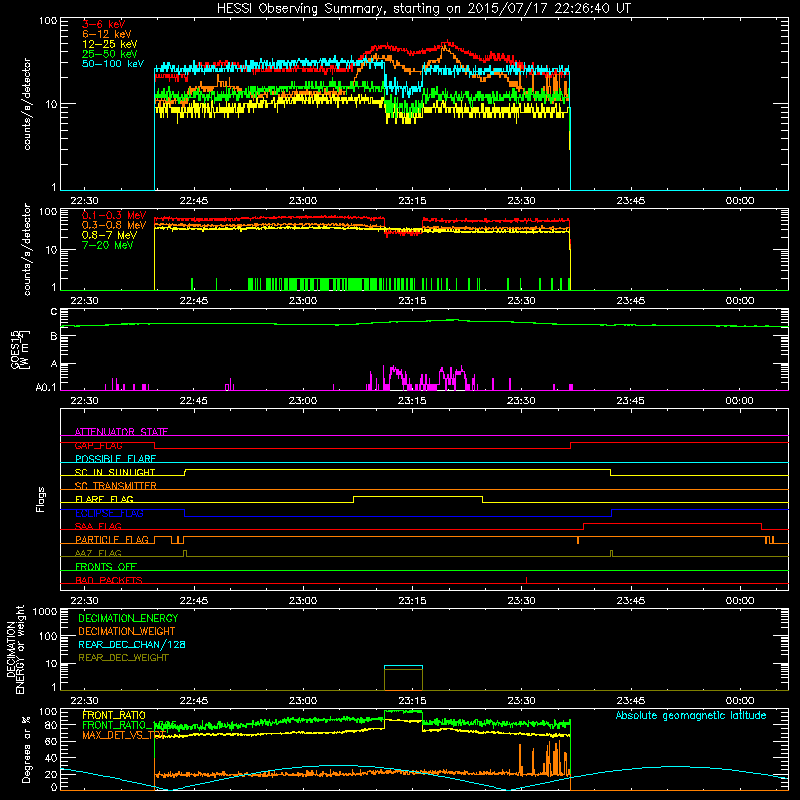Select the 3-6 keV legend label
This screenshot has width=800, height=800.
tap(104, 24)
